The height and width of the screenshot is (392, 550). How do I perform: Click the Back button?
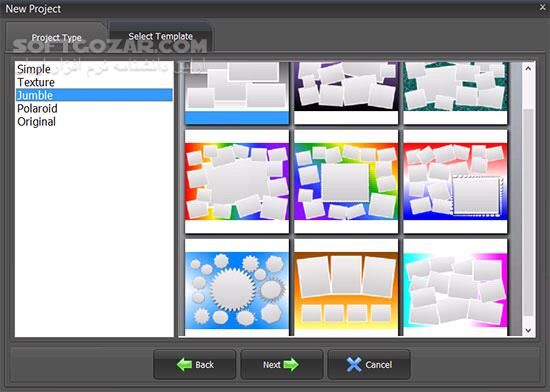click(x=194, y=365)
